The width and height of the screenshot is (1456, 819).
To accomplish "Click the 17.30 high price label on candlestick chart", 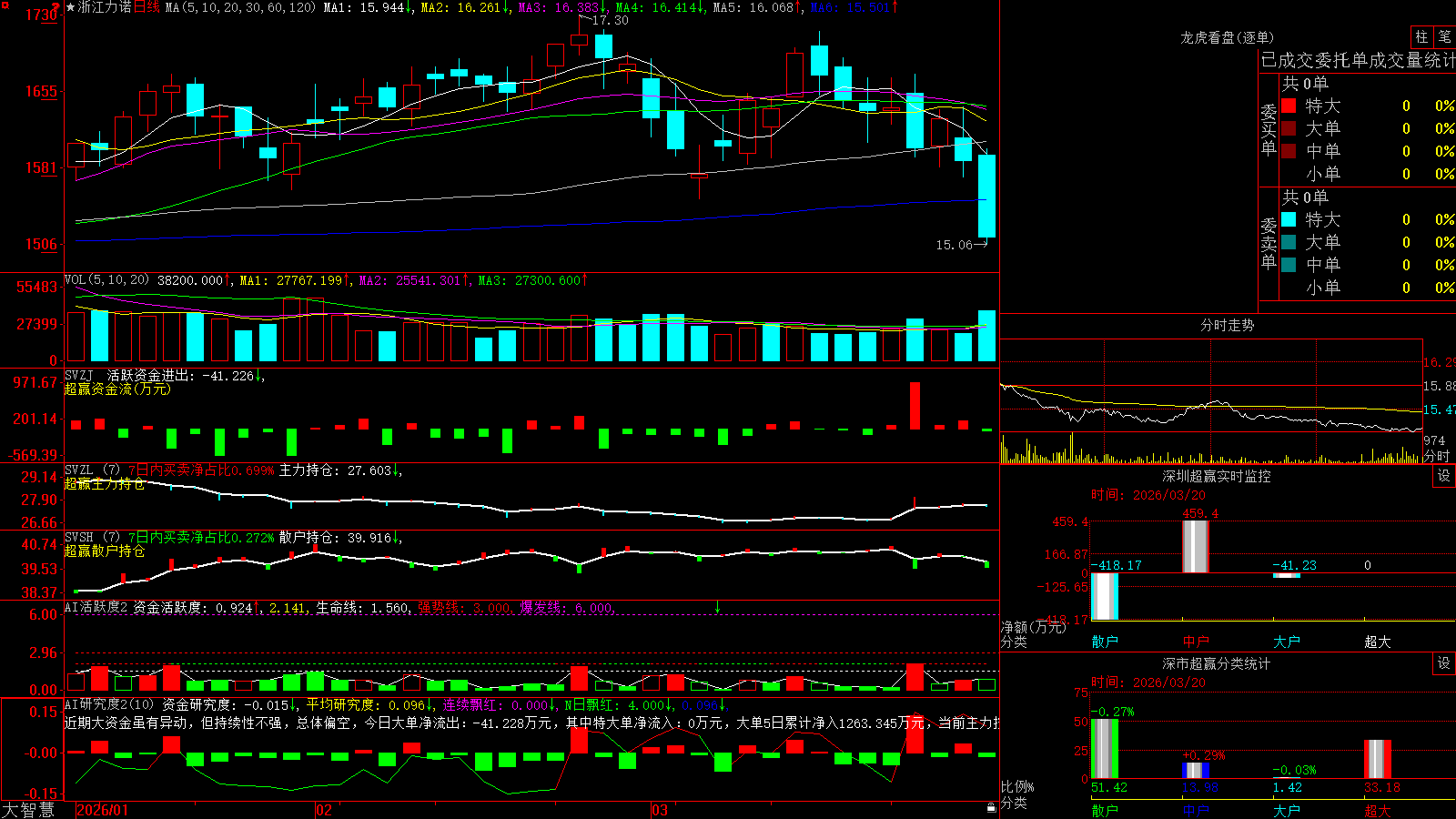I will pos(609,20).
